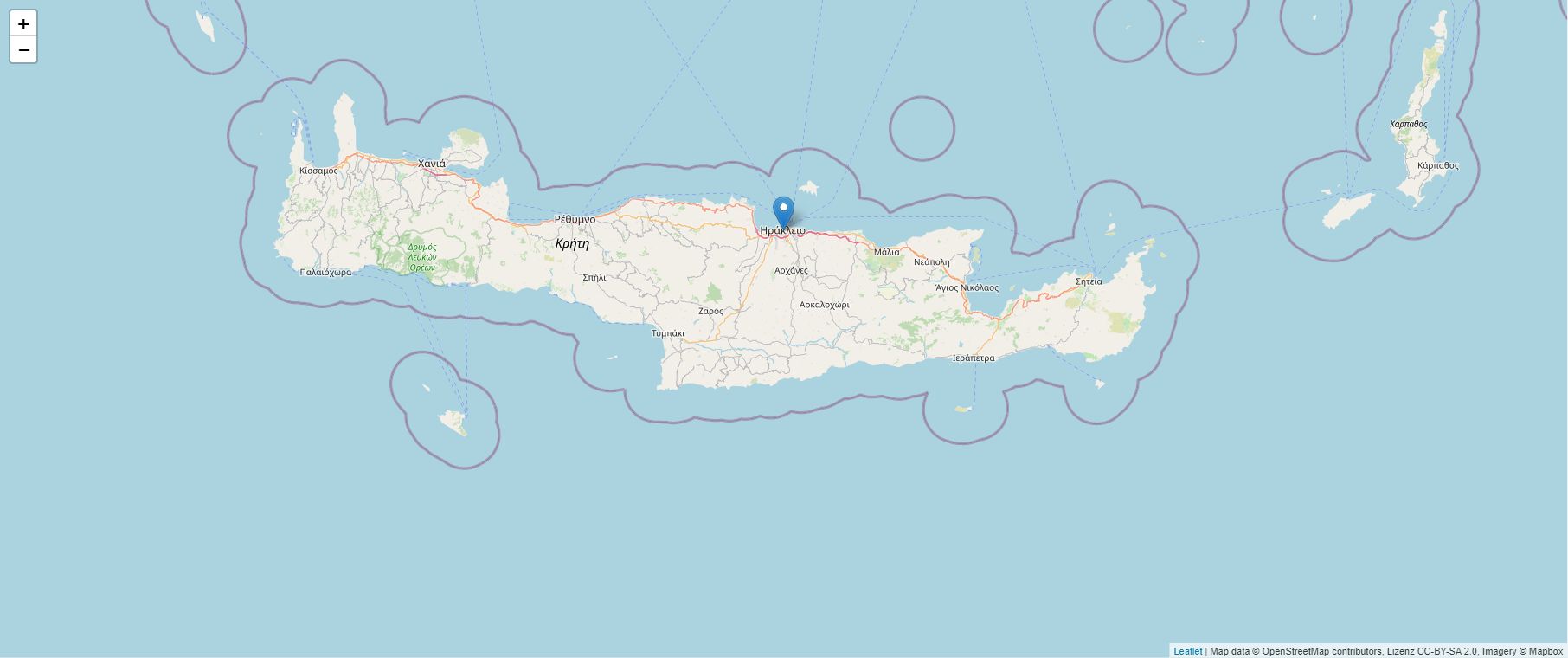
Task: Click the Κάρπαθος town label
Action: pyautogui.click(x=1438, y=165)
